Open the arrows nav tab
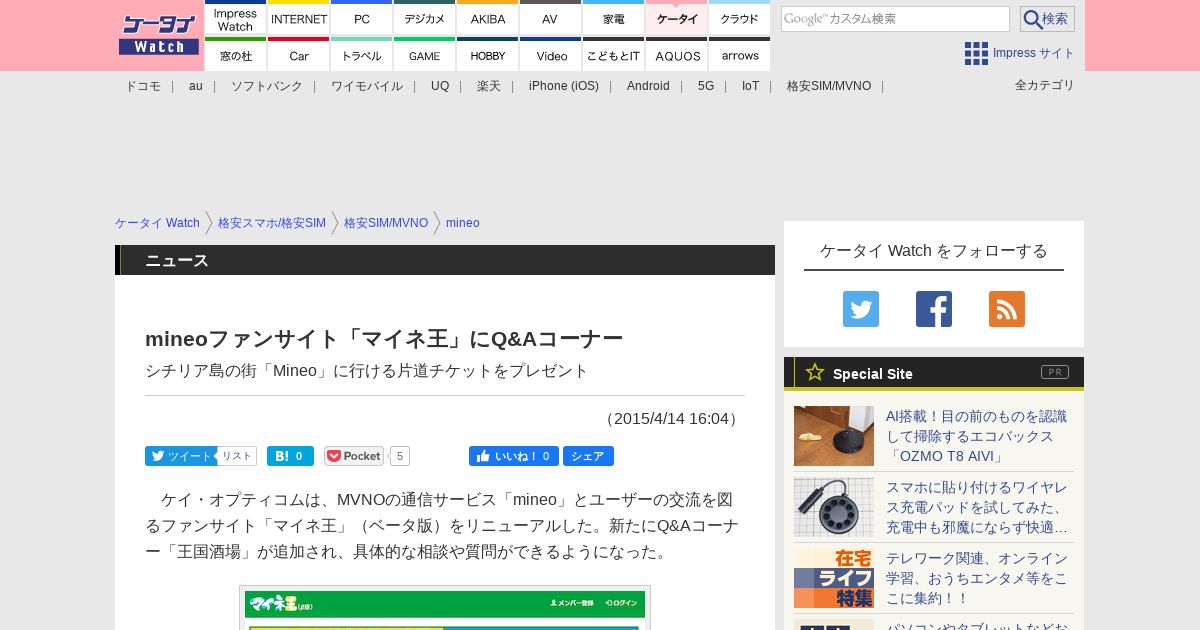The height and width of the screenshot is (630, 1200). pos(740,54)
